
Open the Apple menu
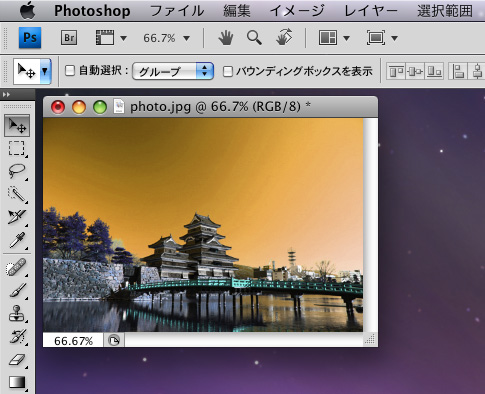click(28, 11)
